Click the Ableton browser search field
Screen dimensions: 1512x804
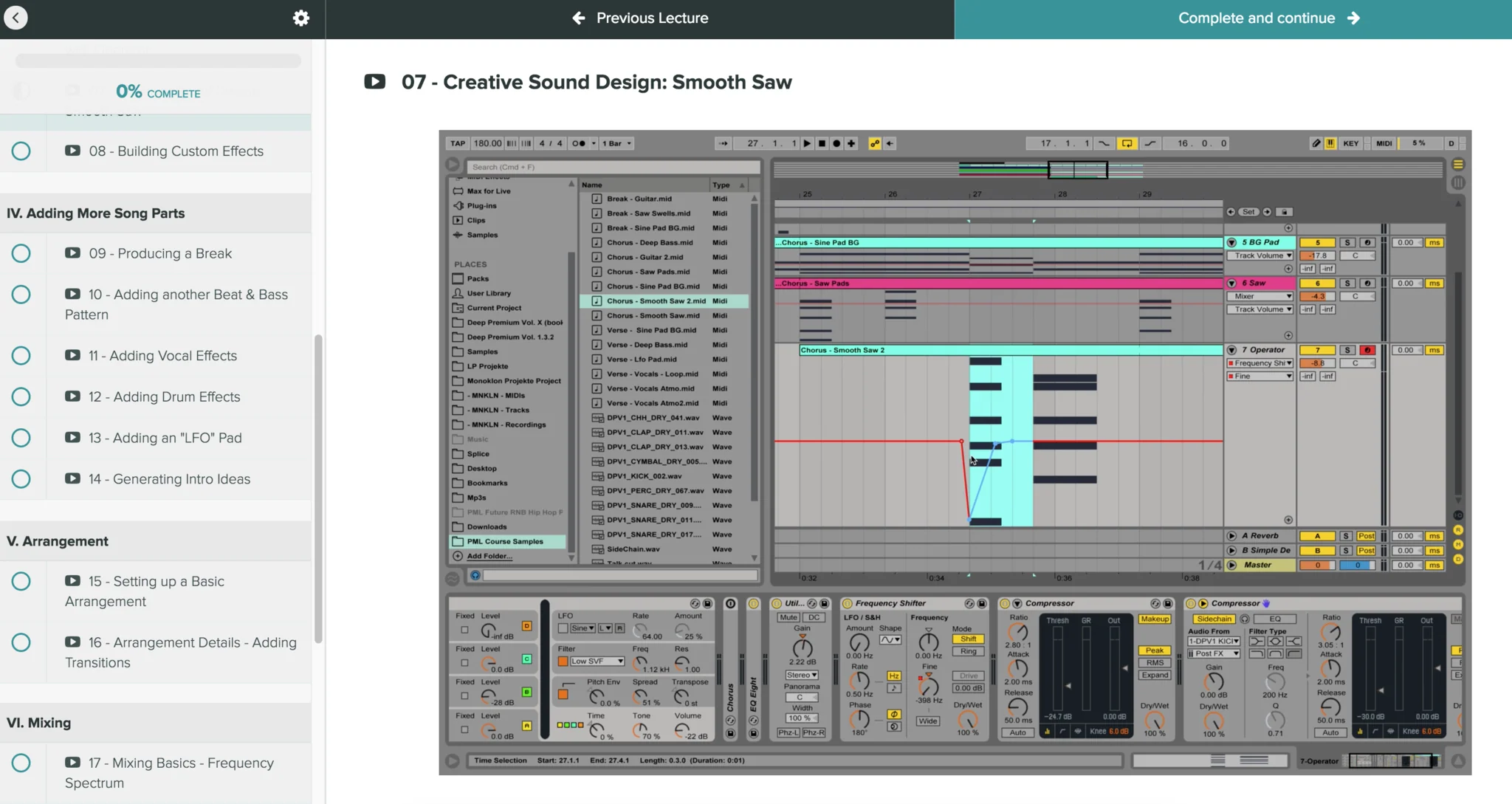pos(613,167)
